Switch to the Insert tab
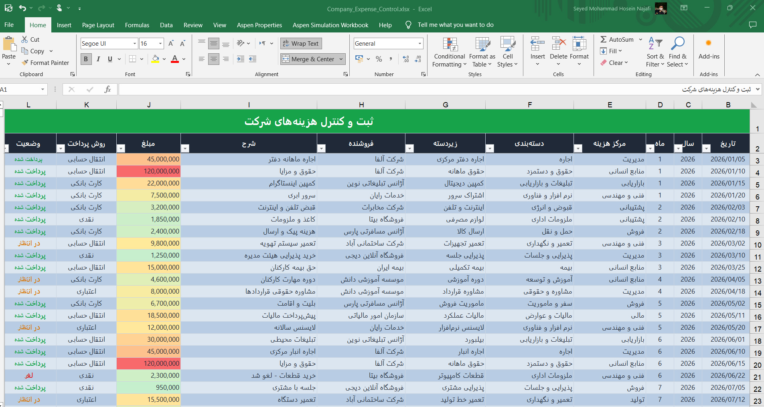764x407 pixels. 64,25
